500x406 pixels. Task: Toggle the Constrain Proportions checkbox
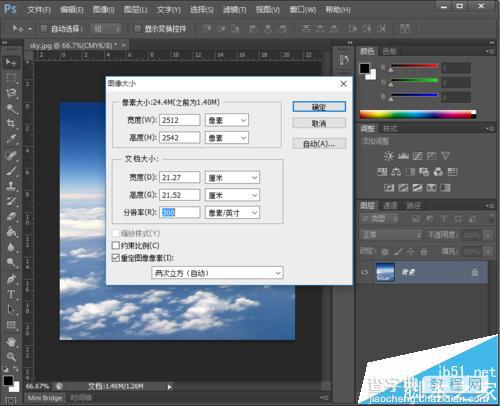[116, 246]
